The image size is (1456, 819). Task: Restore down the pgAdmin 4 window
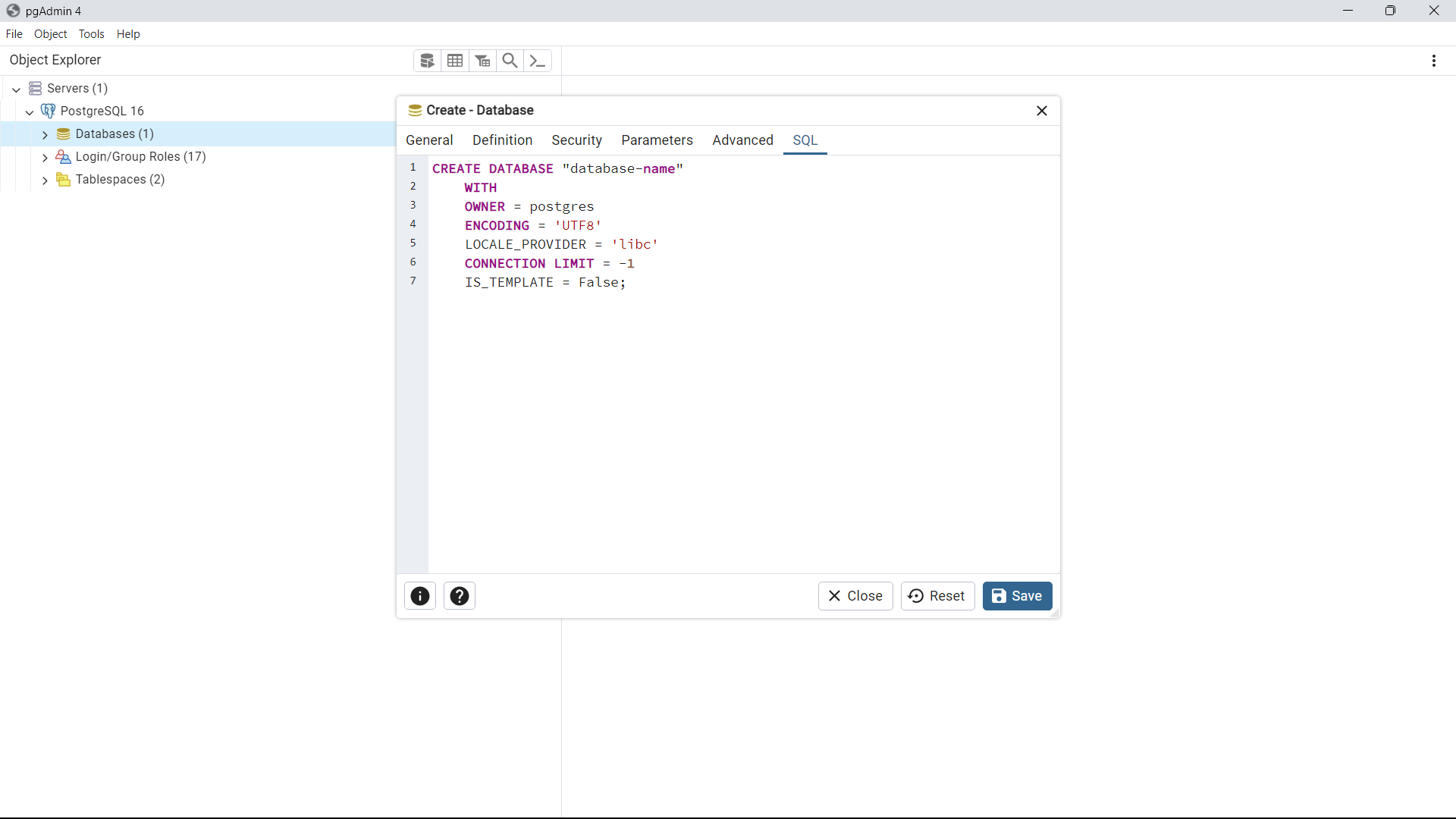(x=1390, y=11)
